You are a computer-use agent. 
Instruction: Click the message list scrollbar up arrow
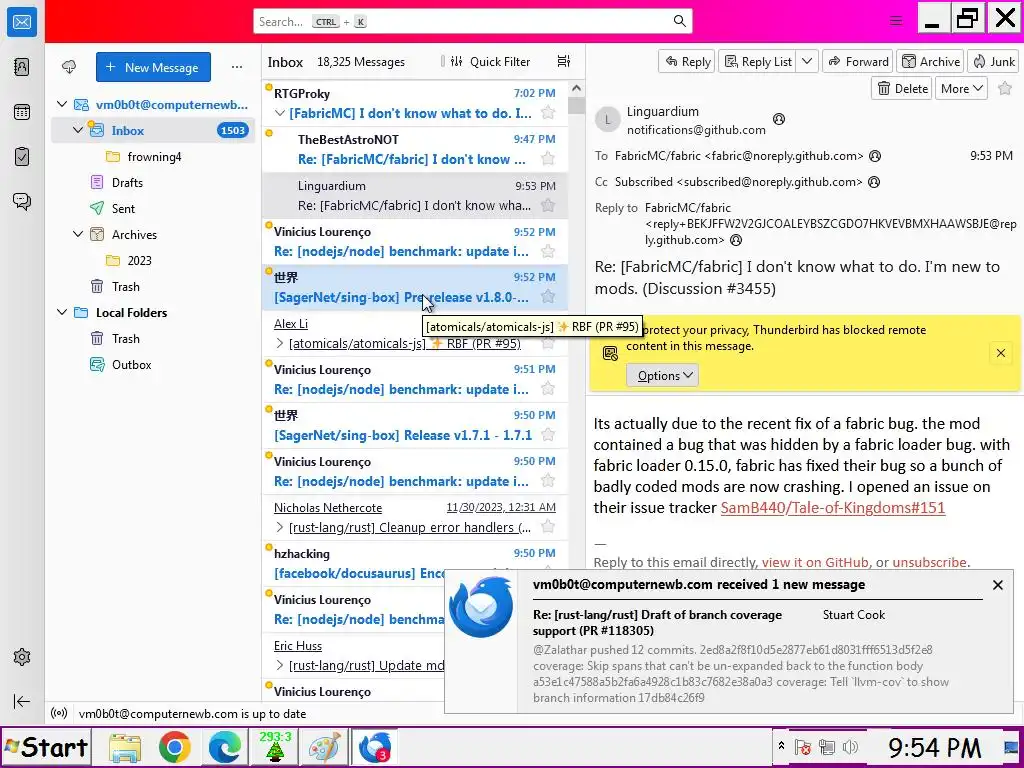(576, 89)
